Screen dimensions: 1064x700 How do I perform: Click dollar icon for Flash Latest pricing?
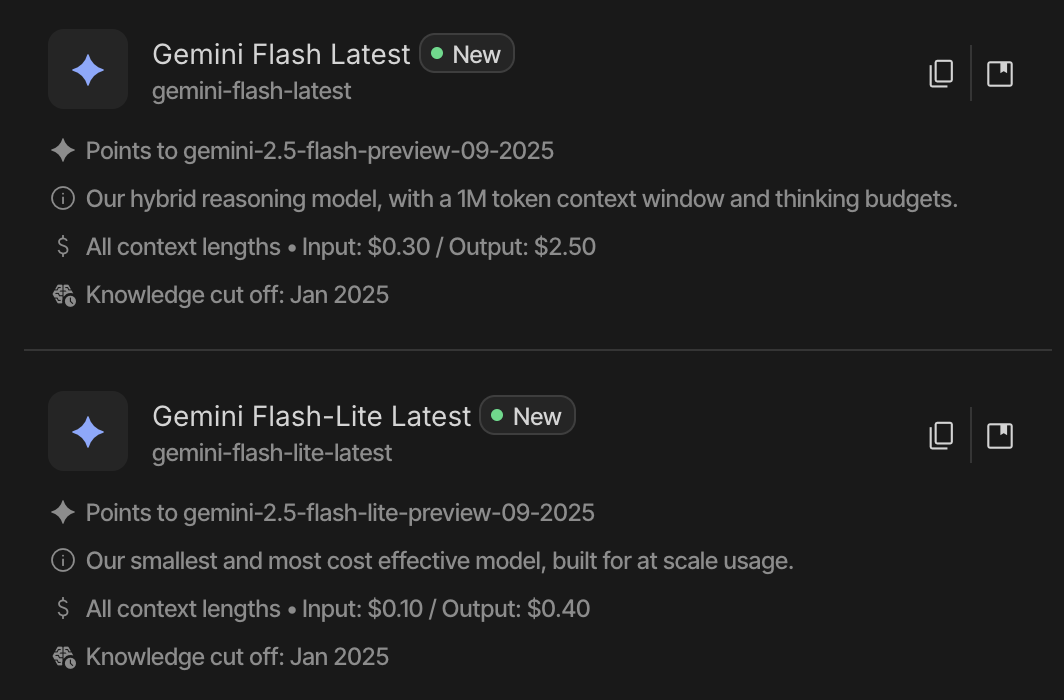coord(63,247)
